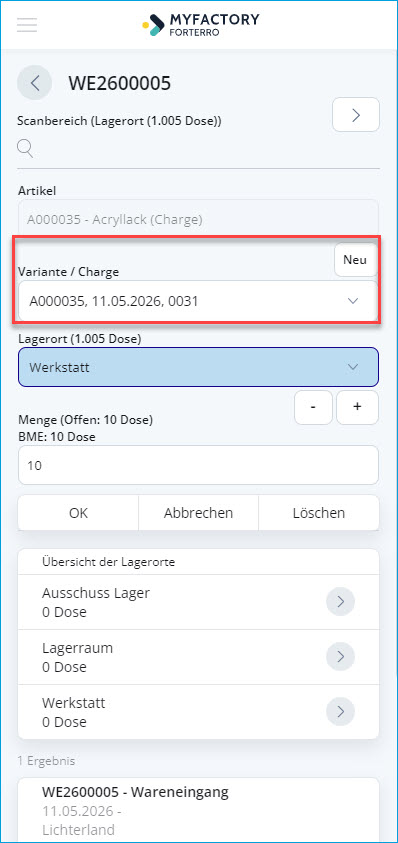Viewport: 398px width, 843px height.
Task: Increase quantity with plus button
Action: click(x=357, y=408)
